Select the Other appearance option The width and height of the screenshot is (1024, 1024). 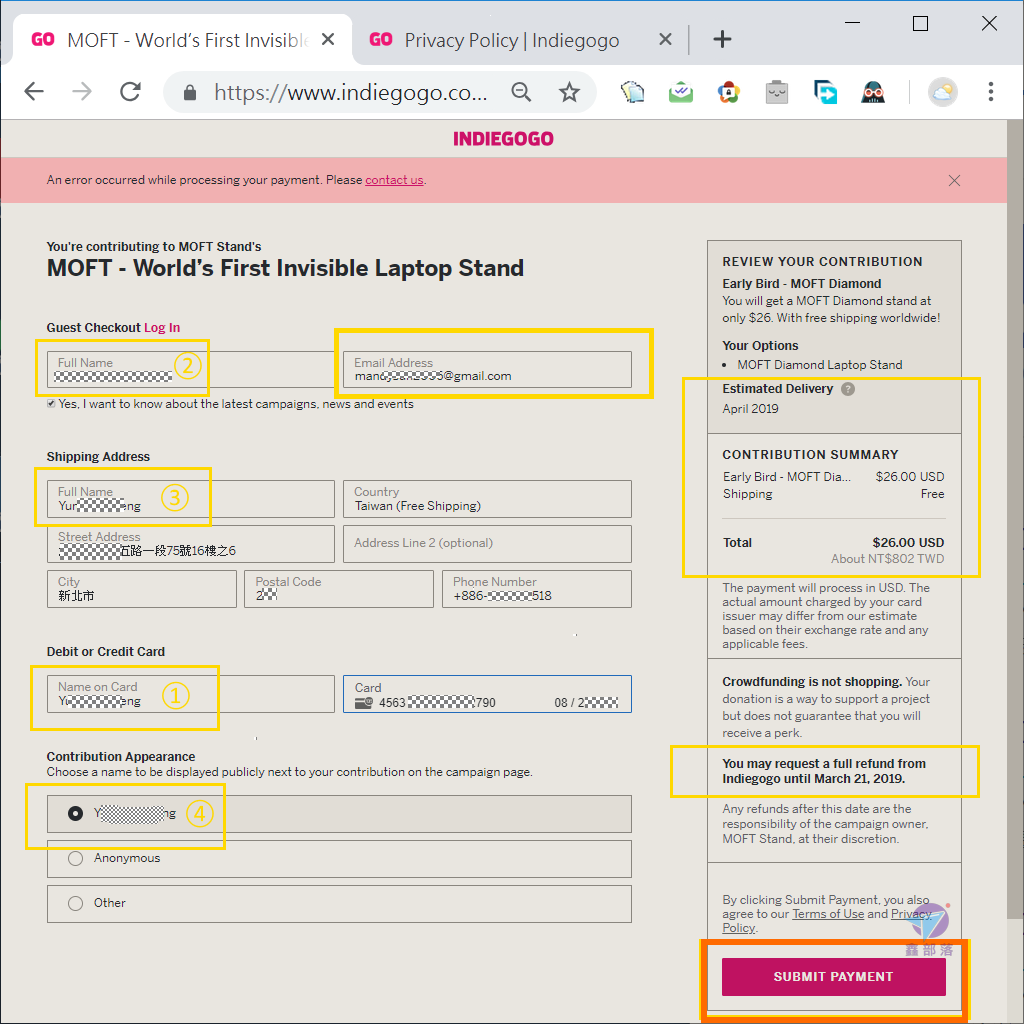(x=76, y=903)
